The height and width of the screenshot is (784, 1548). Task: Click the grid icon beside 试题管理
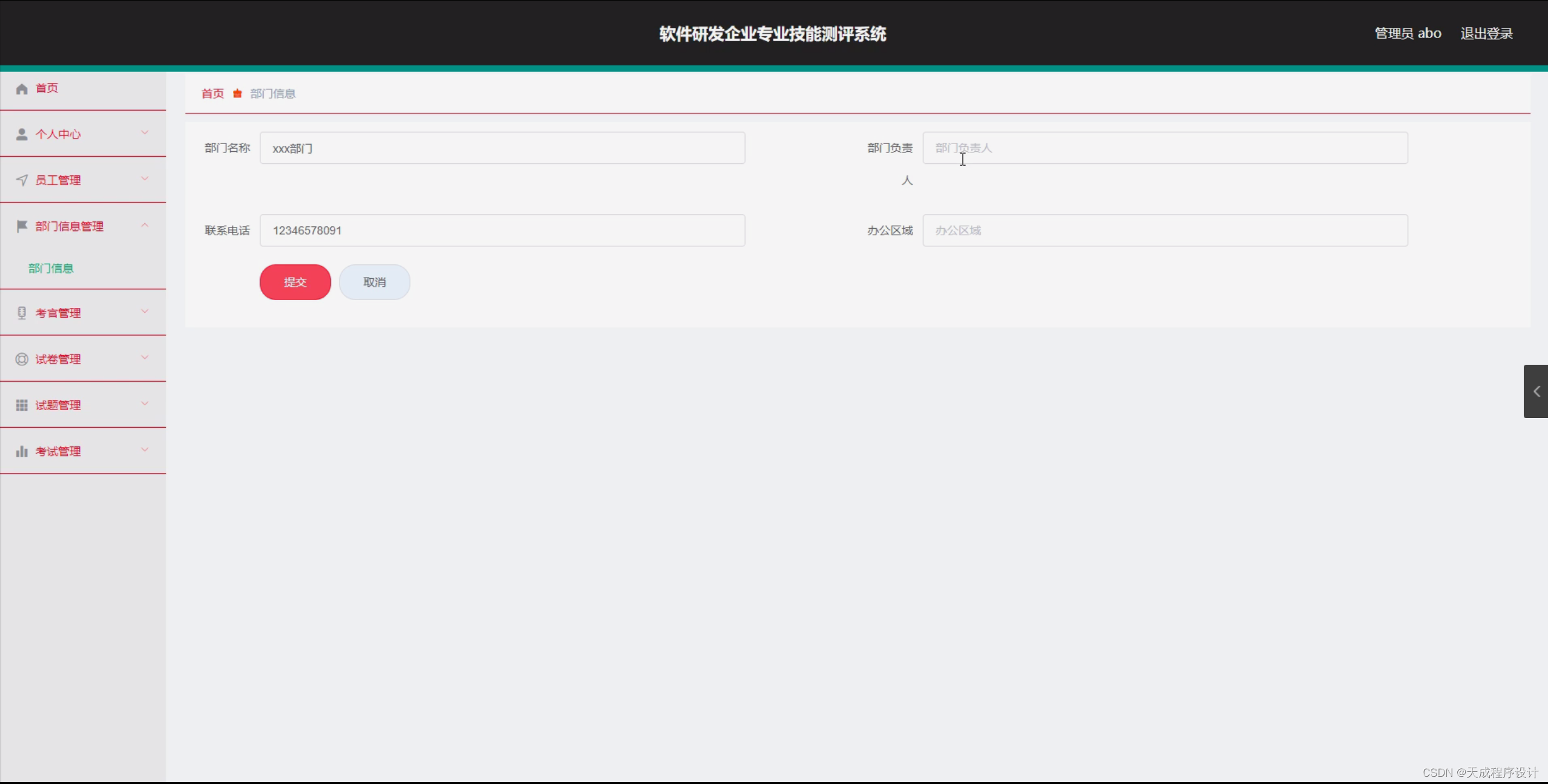click(x=22, y=405)
